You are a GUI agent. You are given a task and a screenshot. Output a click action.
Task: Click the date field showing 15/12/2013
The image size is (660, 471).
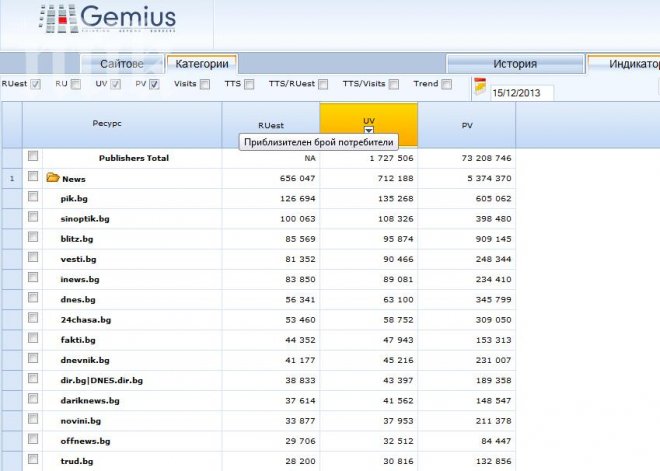tap(520, 92)
